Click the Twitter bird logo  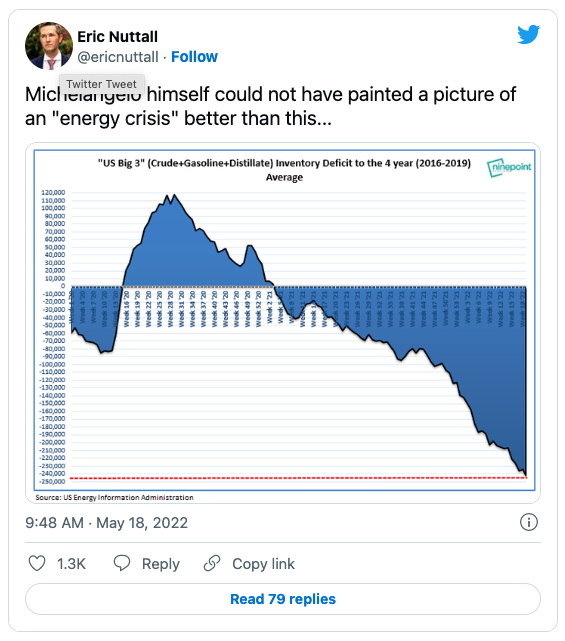click(528, 34)
